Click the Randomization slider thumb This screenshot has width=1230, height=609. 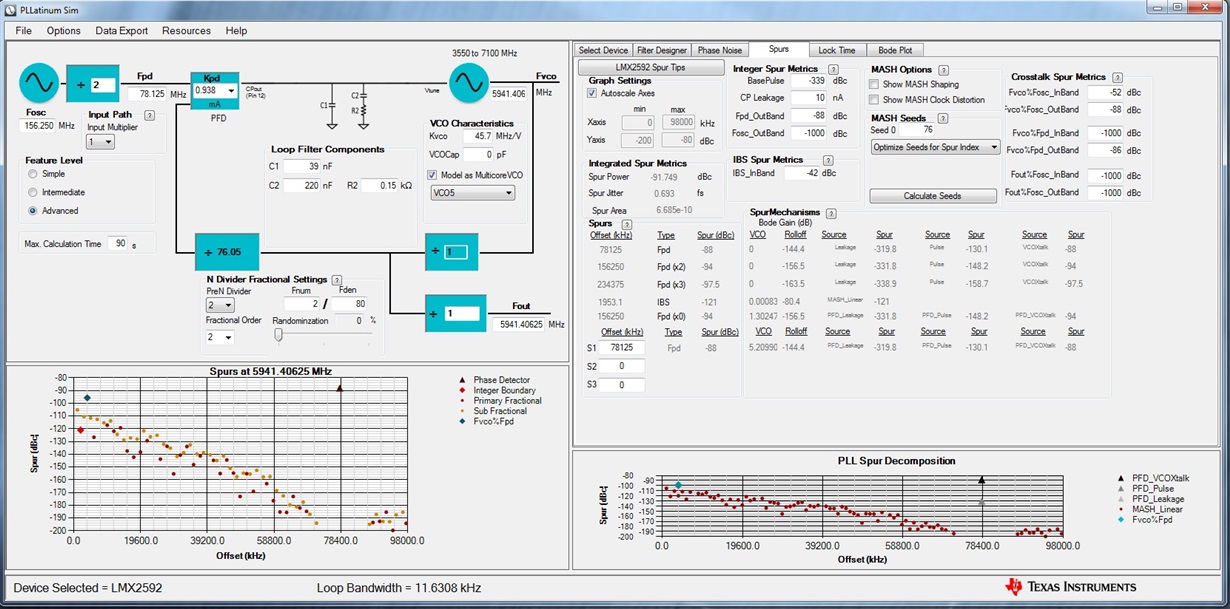click(278, 335)
